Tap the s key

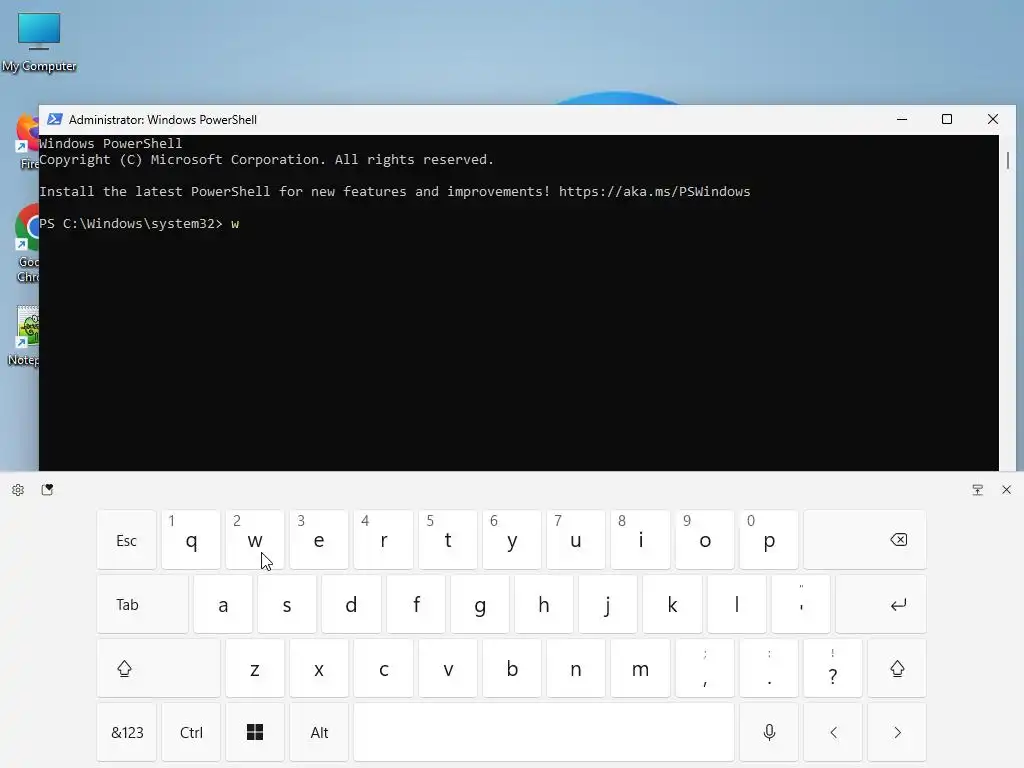point(287,605)
